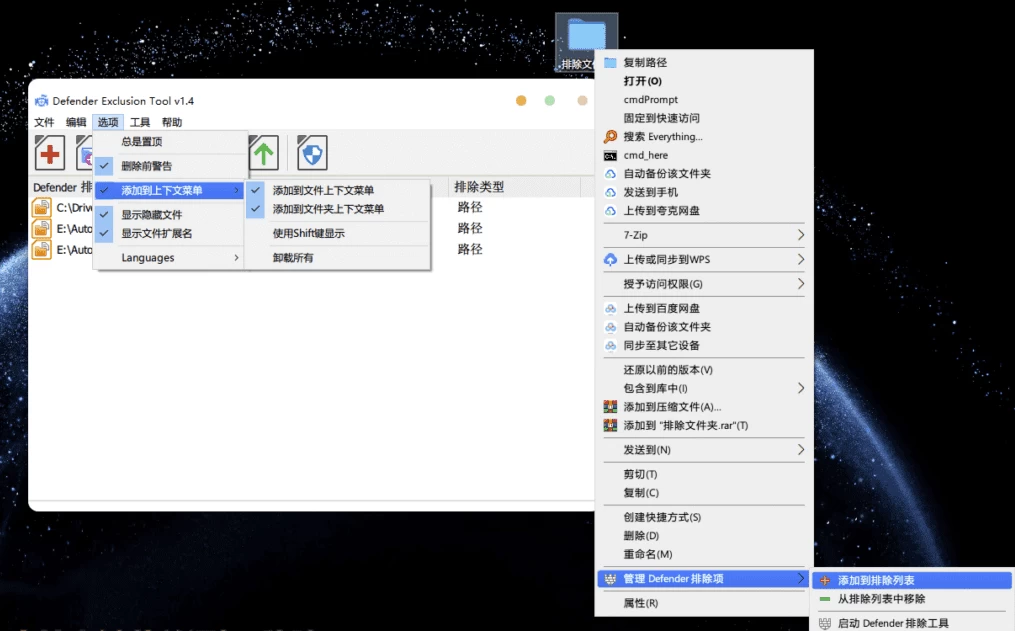Close the 选项 menu in the menu bar
1015x631 pixels.
(108, 122)
